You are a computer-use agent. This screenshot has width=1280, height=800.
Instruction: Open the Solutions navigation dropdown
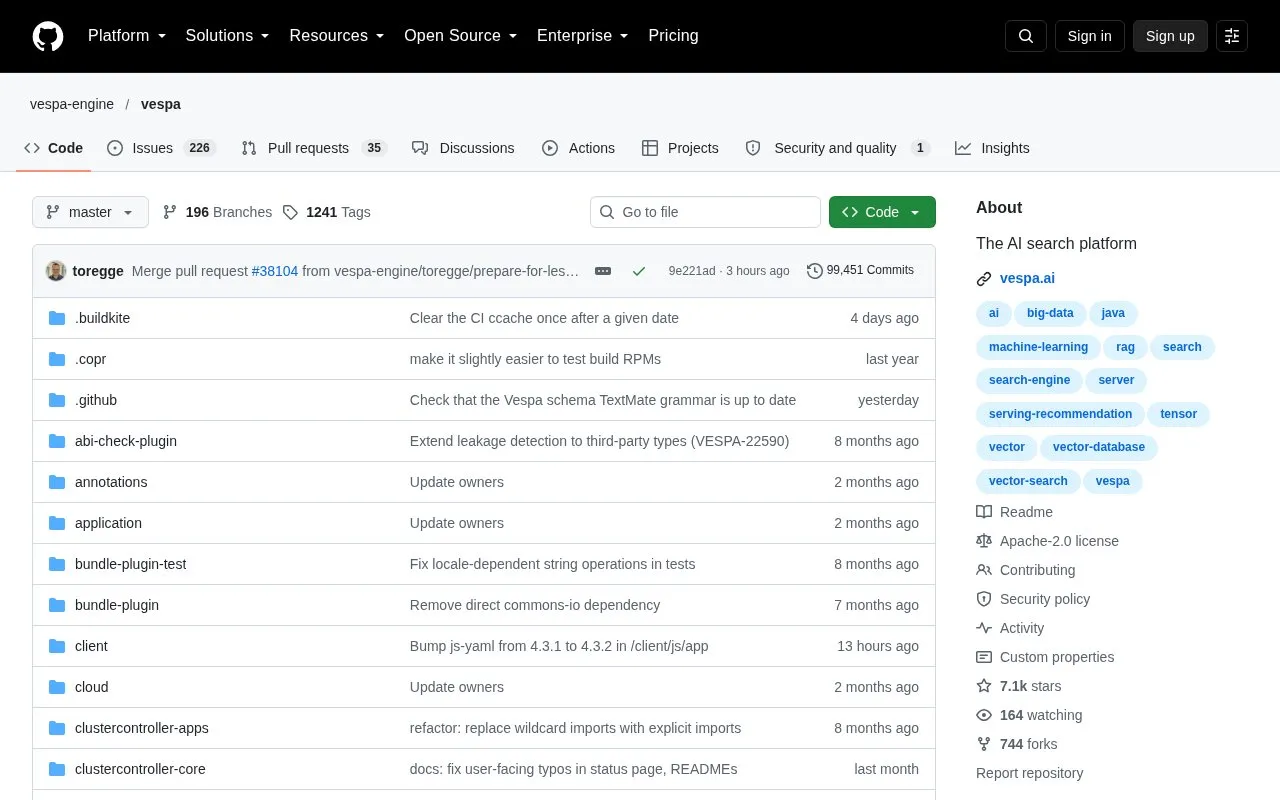coord(228,36)
